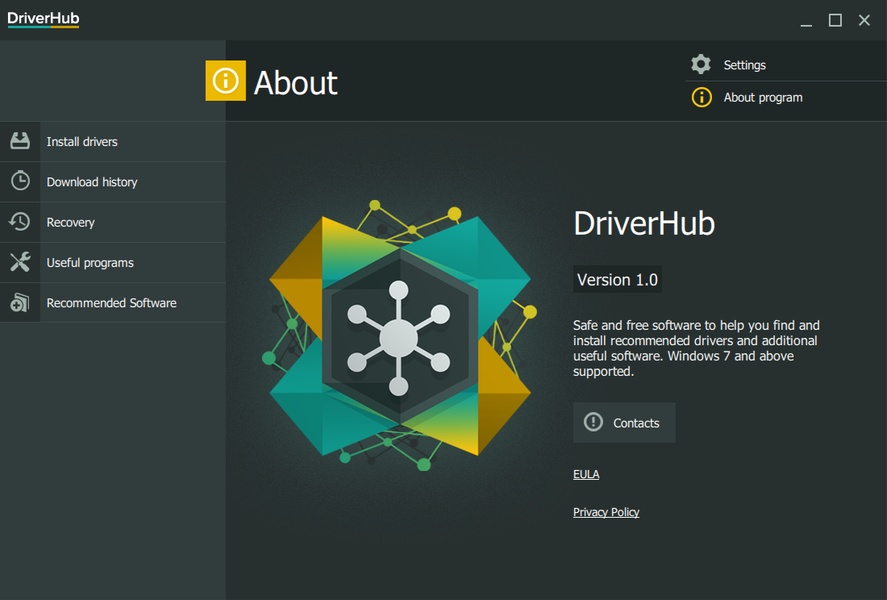Show Recommended Software page

click(111, 302)
